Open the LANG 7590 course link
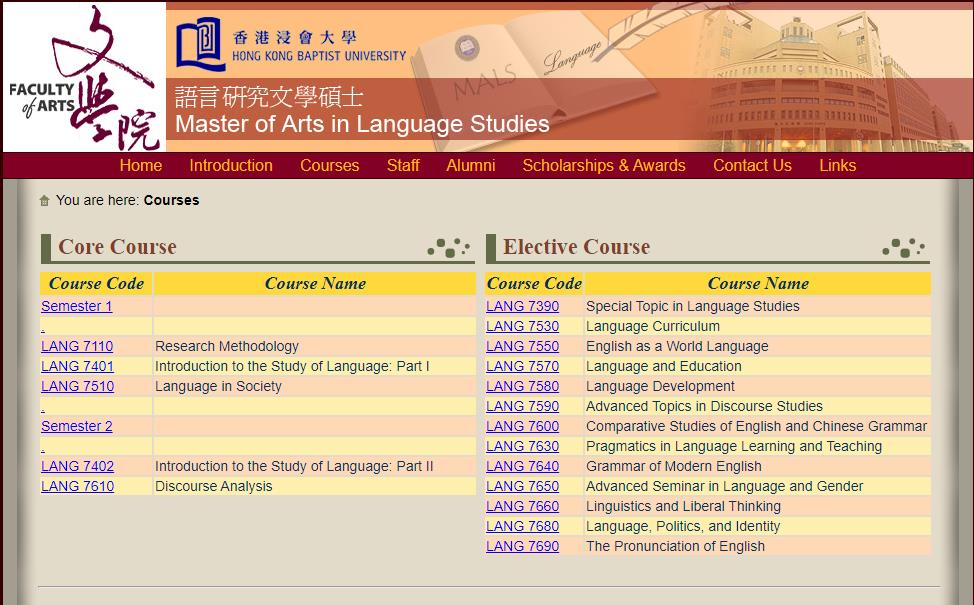974x605 pixels. pos(522,406)
